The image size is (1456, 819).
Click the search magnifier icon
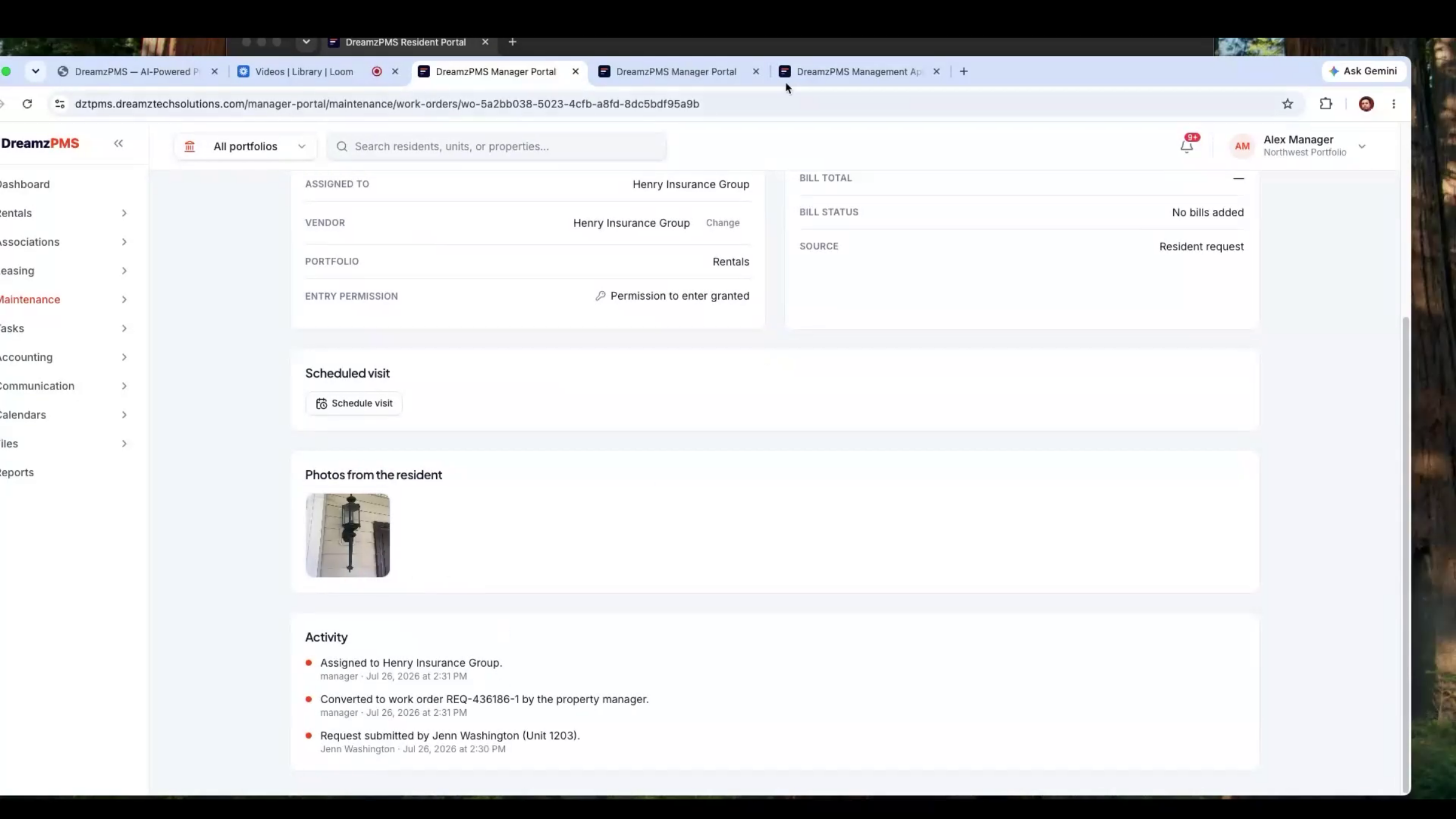coord(342,146)
